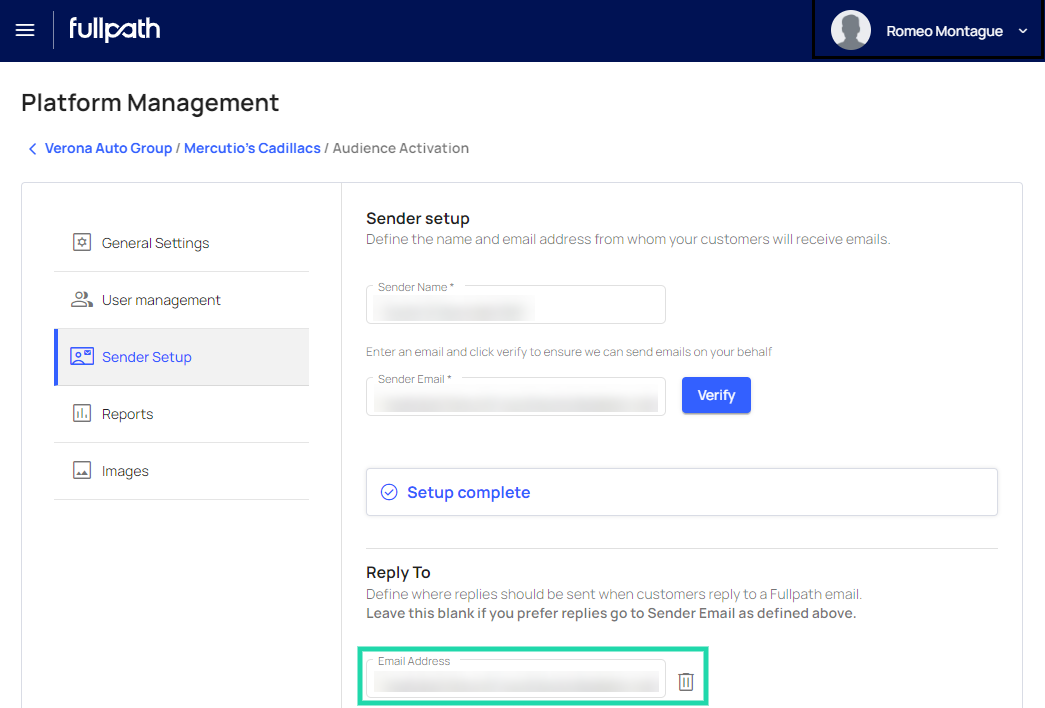The width and height of the screenshot is (1045, 708).
Task: Go back using the breadcrumb chevron arrow
Action: (32, 149)
